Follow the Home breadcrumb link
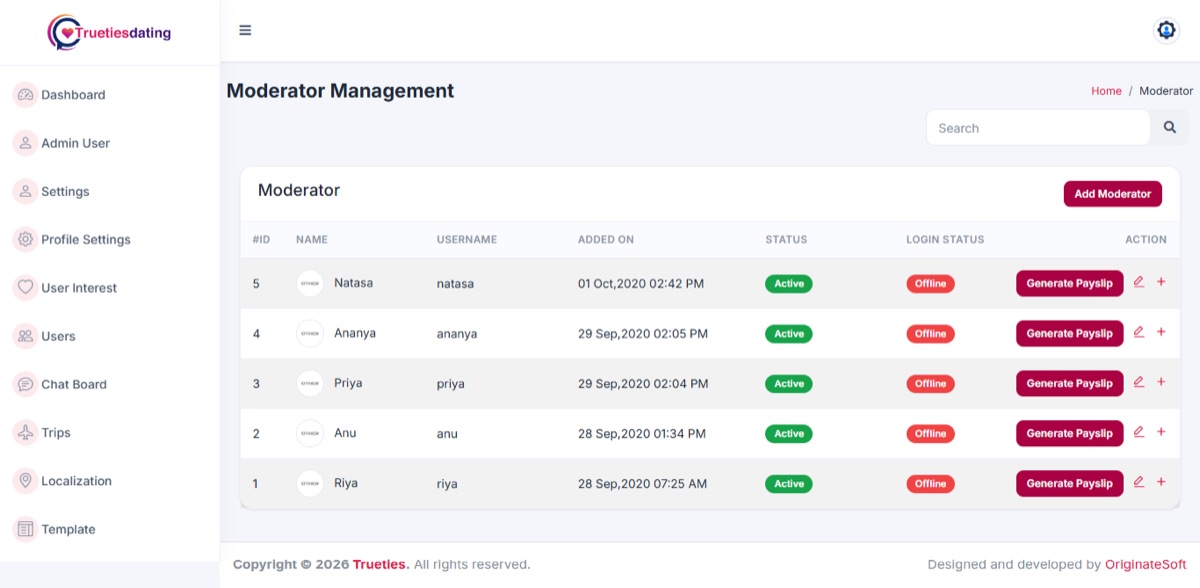Viewport: 1200px width, 588px height. click(1106, 91)
